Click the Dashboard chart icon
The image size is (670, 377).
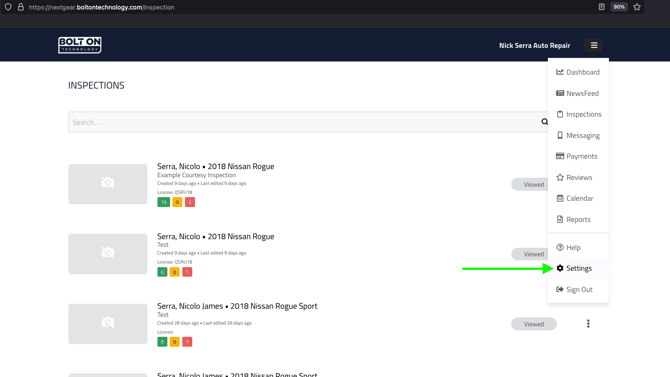pos(560,72)
